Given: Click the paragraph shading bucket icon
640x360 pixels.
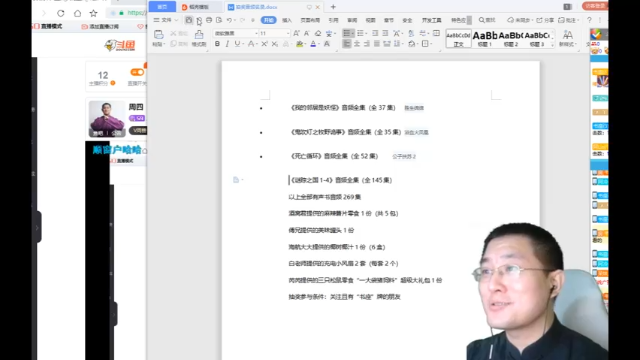Looking at the screenshot, I should coord(411,44).
